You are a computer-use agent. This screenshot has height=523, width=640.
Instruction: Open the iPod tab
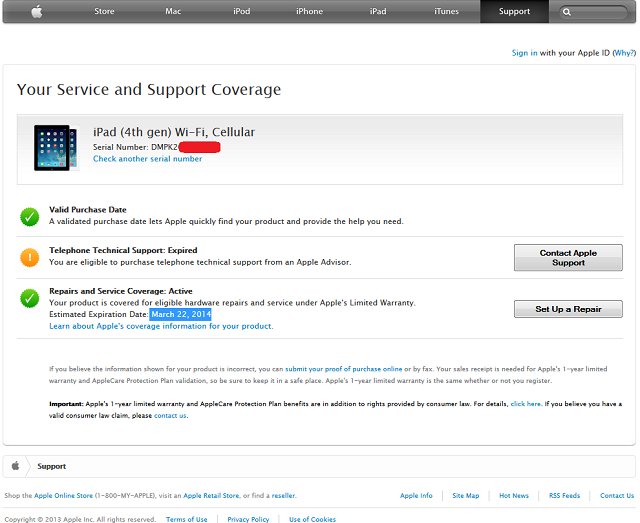pos(242,11)
